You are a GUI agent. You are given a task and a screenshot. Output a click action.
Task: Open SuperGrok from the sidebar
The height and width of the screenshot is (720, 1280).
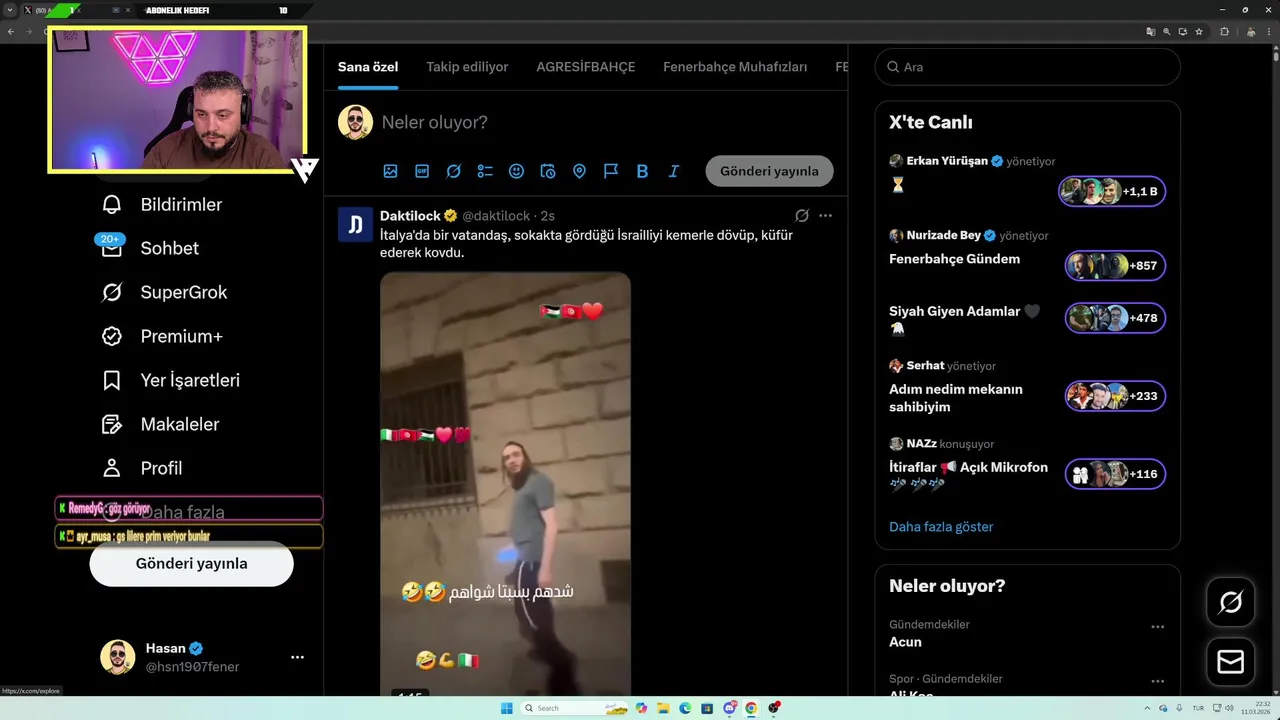pos(164,293)
